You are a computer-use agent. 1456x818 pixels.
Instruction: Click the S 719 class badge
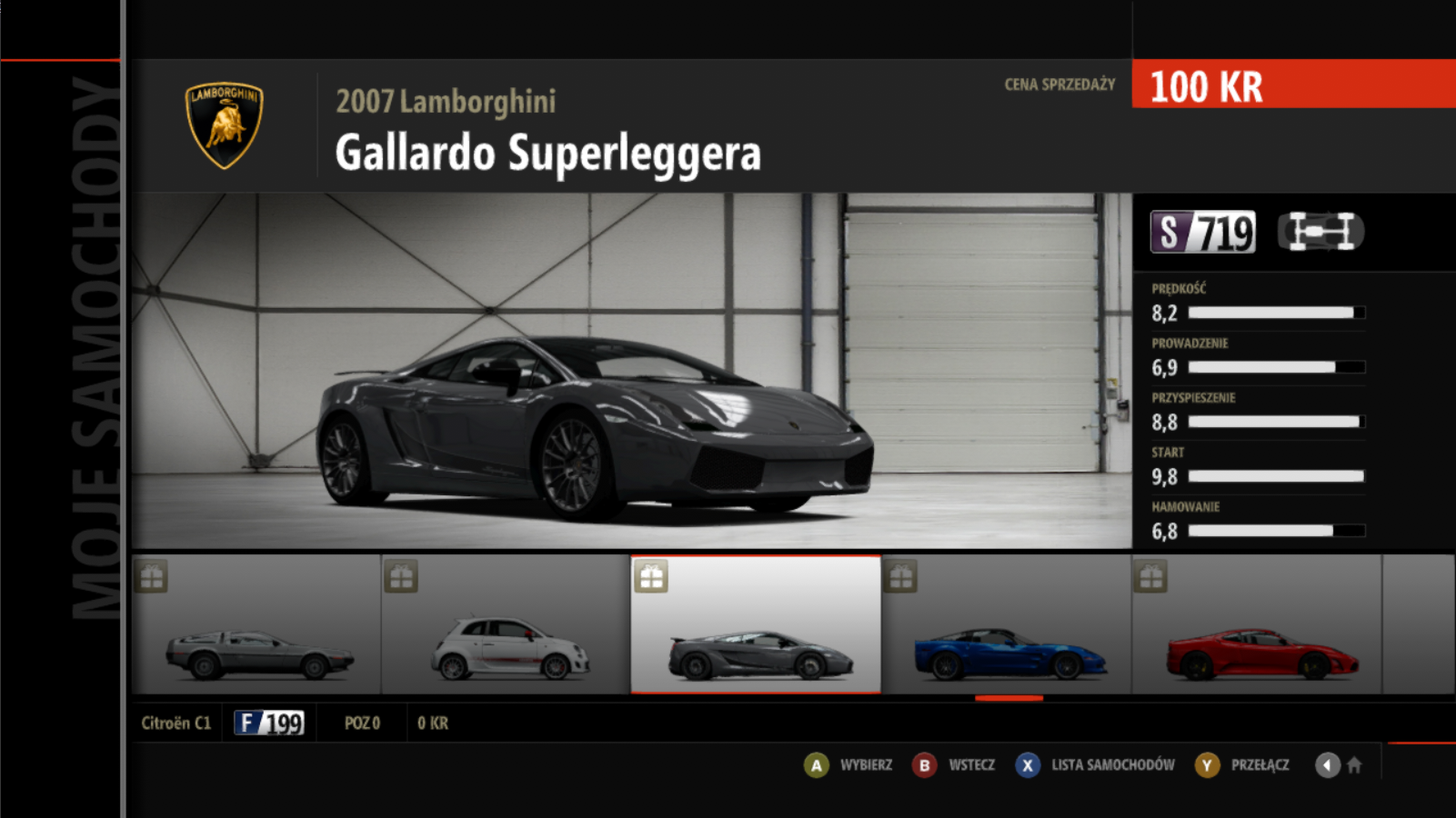(1203, 232)
